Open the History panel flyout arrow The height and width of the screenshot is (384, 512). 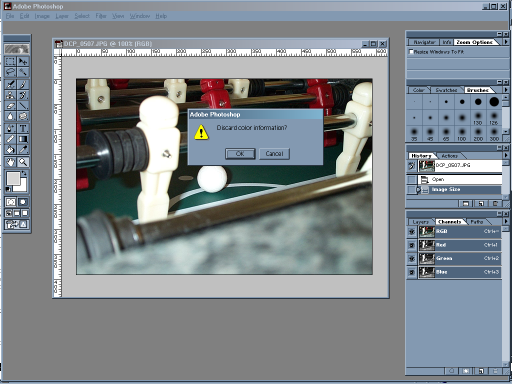[x=506, y=156]
